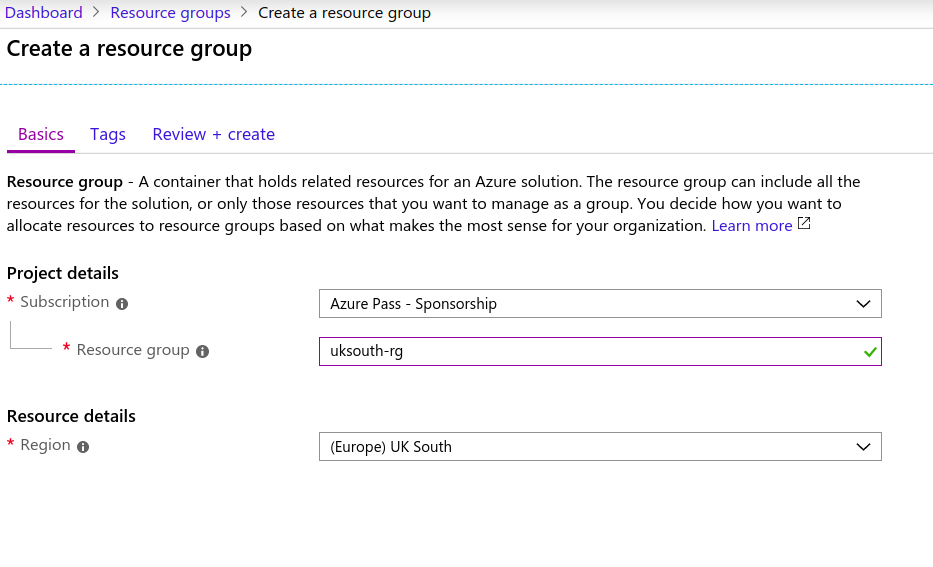Click the breadcrumb chevron after Dashboard
This screenshot has width=933, height=567.
point(96,12)
